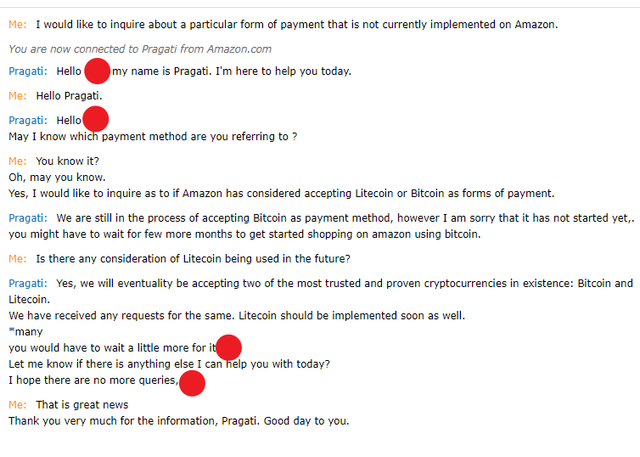Click the red dot on the standalone "Hello" line
The width and height of the screenshot is (640, 457).
(96, 119)
